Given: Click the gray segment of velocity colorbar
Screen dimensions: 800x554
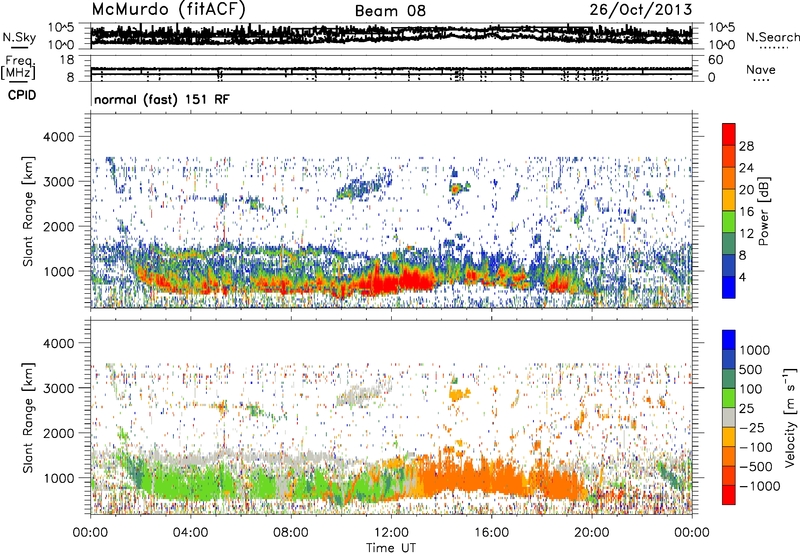Looking at the screenshot, I should pos(729,418).
